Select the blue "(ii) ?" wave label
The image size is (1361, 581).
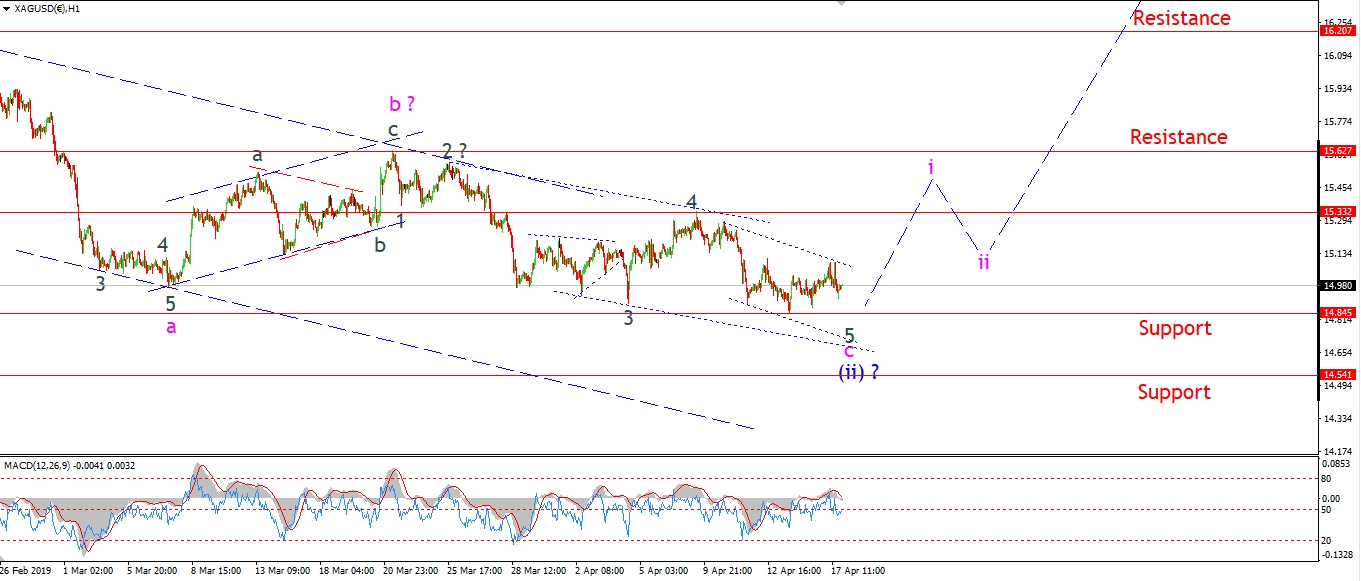857,372
